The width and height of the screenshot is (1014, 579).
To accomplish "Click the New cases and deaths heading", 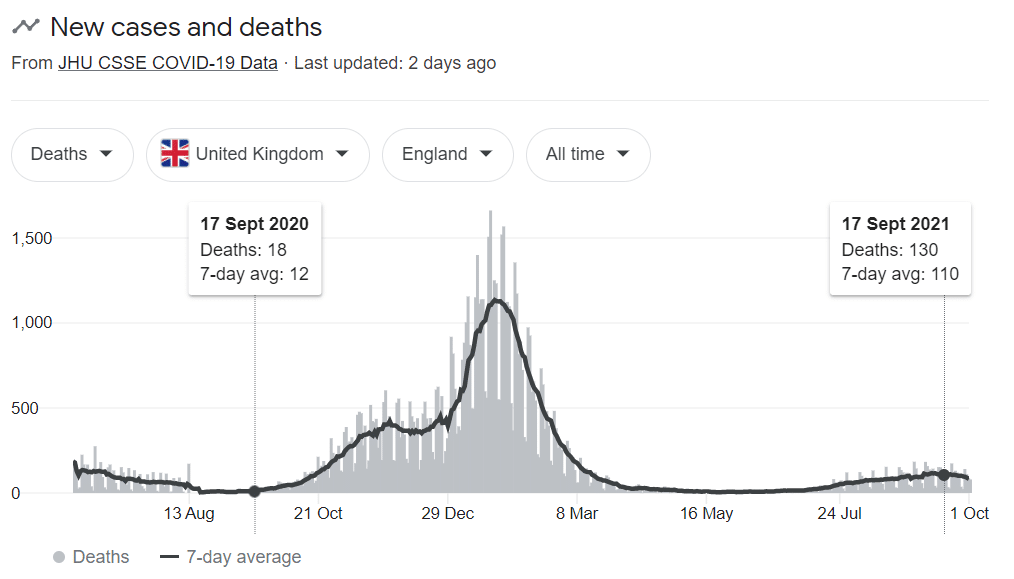I will pyautogui.click(x=186, y=27).
